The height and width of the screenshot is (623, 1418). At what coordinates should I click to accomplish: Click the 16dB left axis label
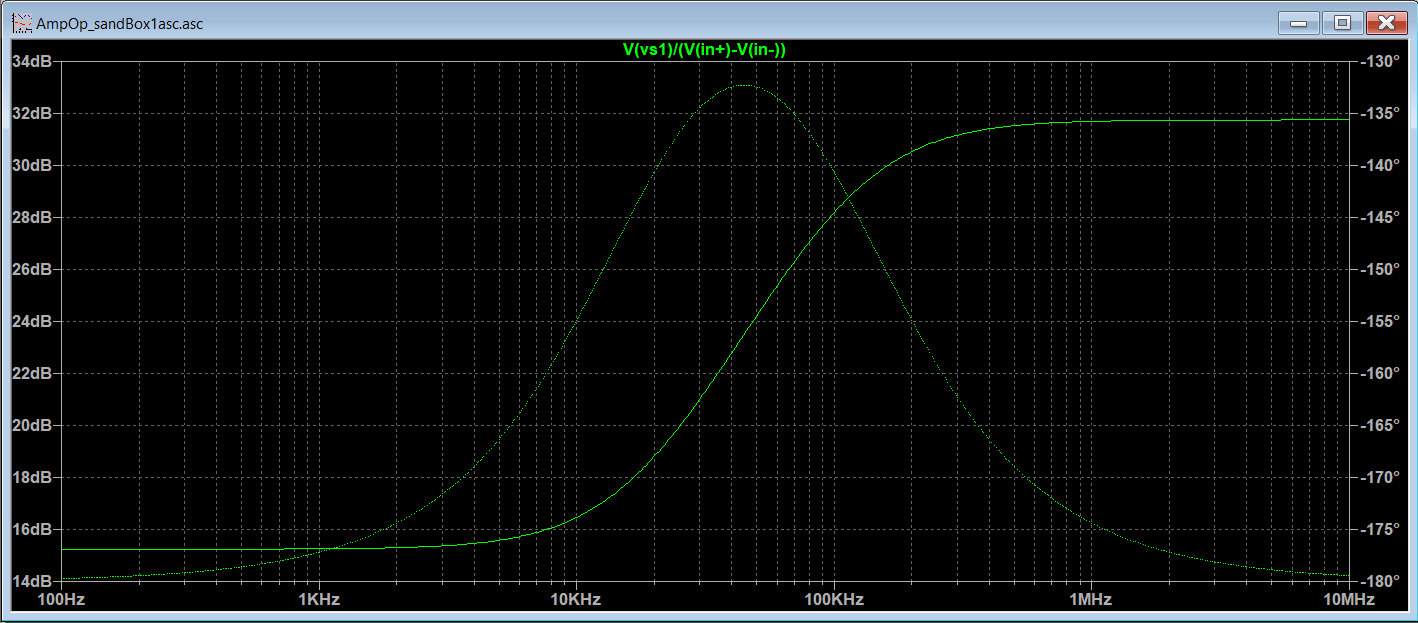tap(32, 530)
